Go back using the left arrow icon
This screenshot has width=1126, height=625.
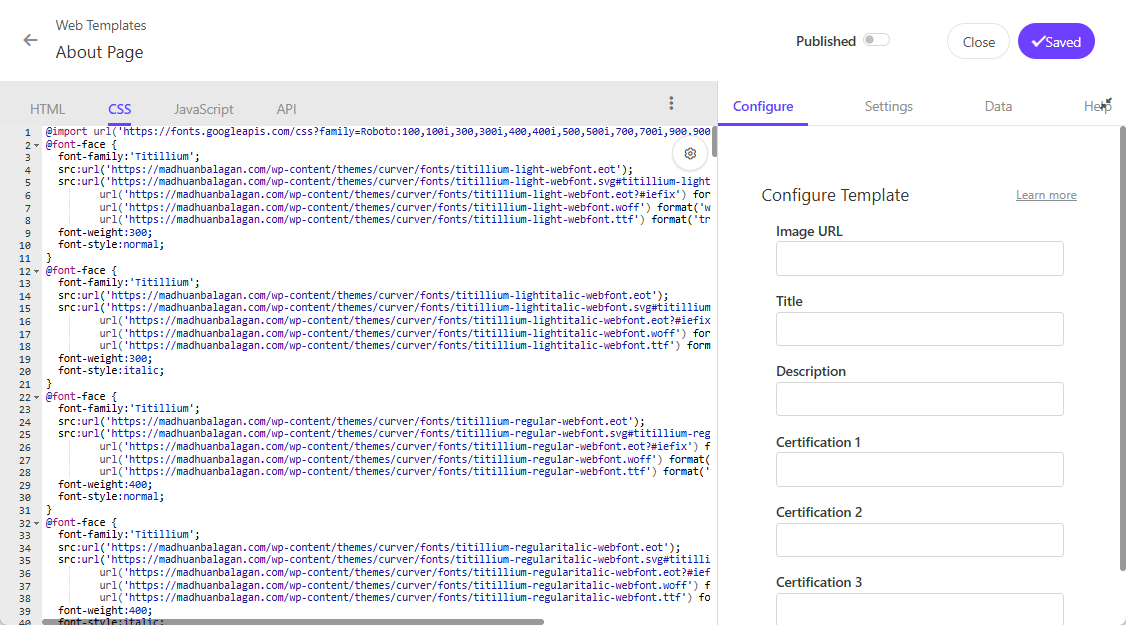pyautogui.click(x=31, y=41)
